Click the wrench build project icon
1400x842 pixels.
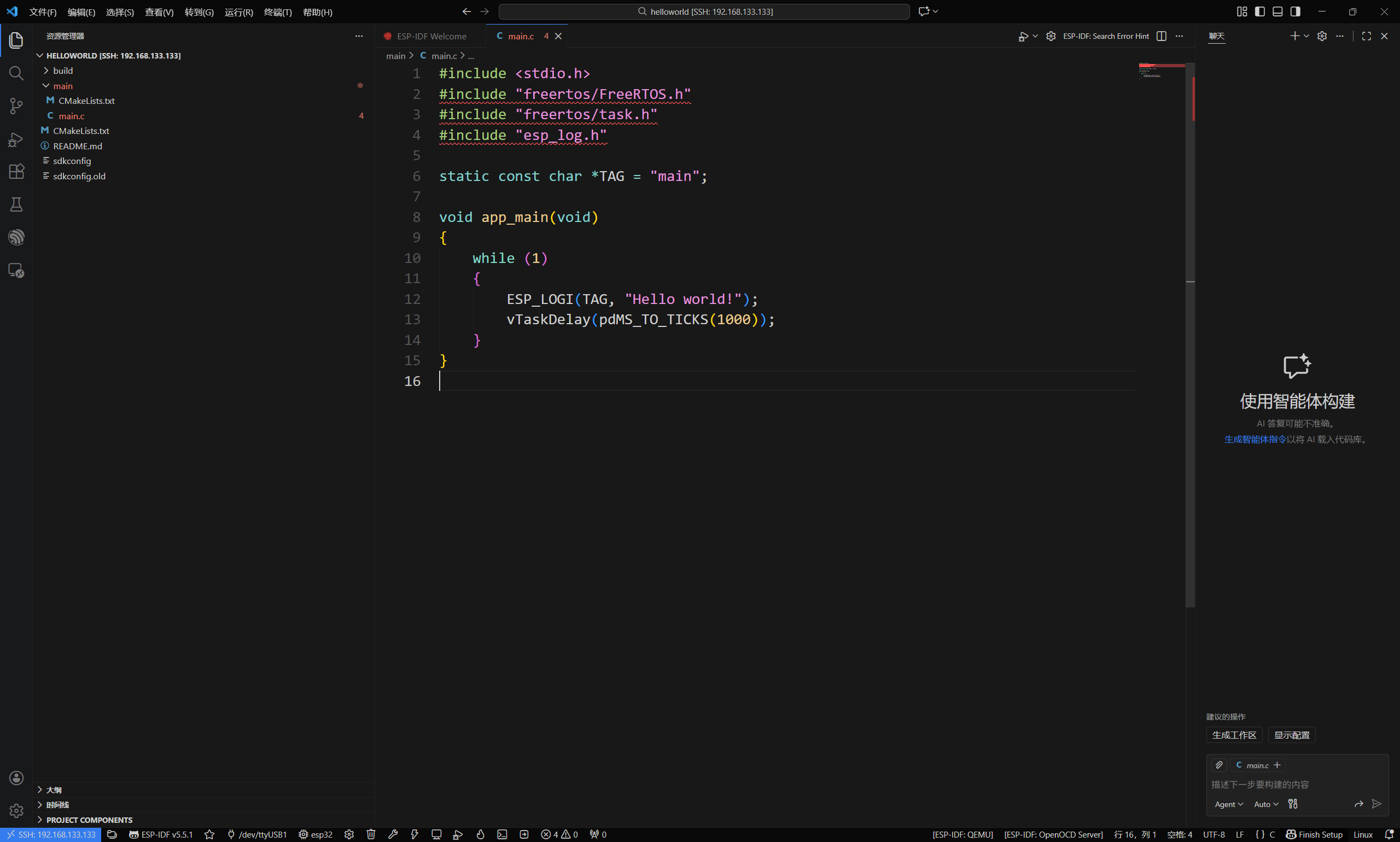[393, 834]
